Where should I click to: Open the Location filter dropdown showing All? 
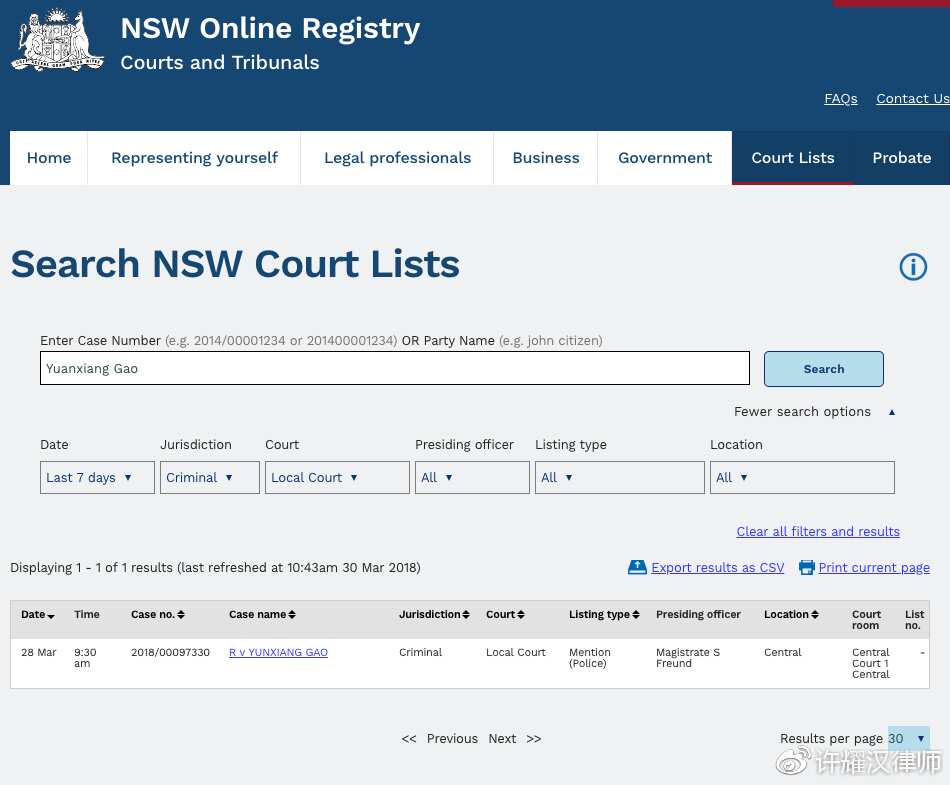pyautogui.click(x=802, y=477)
